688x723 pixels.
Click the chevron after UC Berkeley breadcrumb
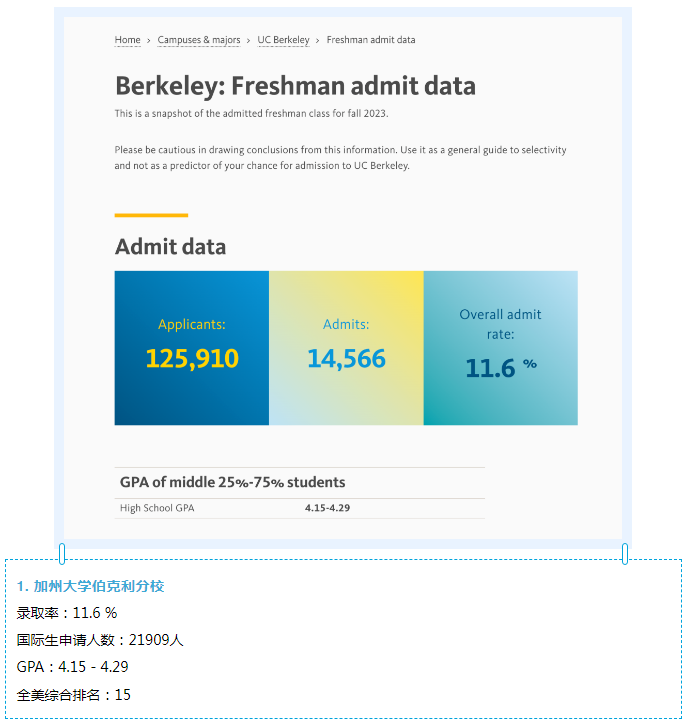tap(317, 41)
